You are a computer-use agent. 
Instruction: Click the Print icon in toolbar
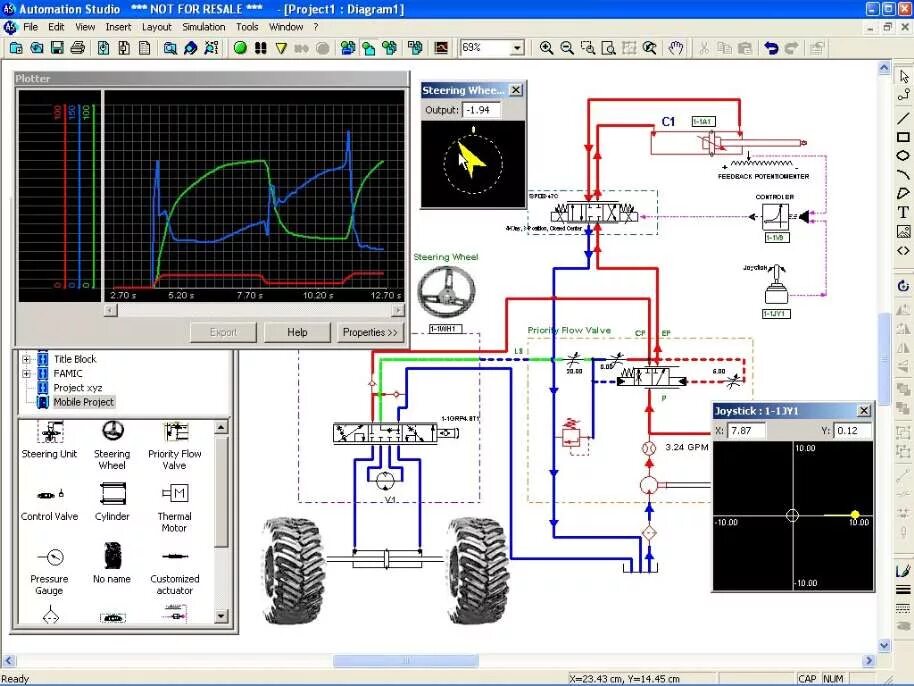point(77,48)
